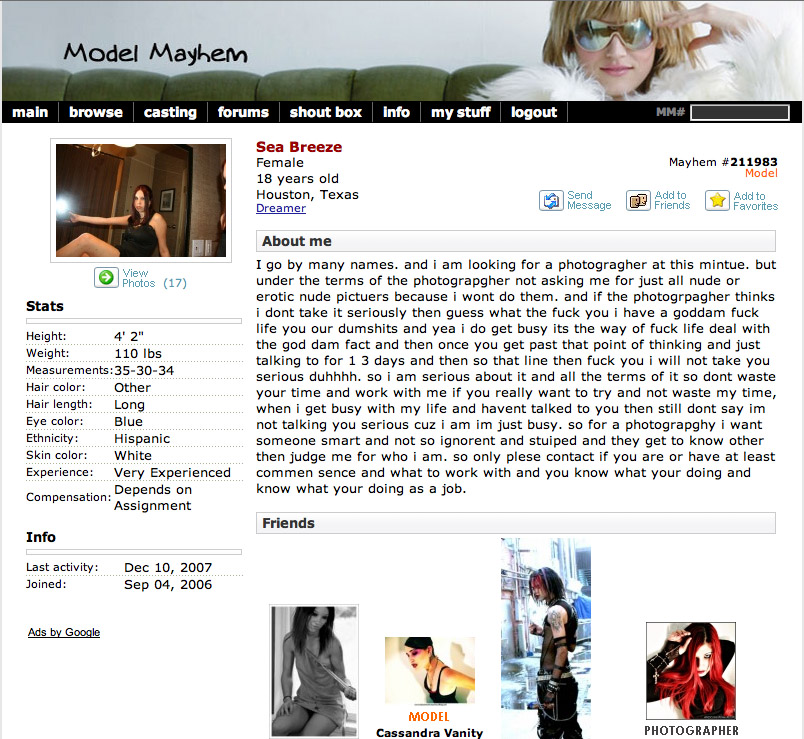This screenshot has width=804, height=739.
Task: Click the Hair color value Other
Action: pyautogui.click(x=132, y=387)
